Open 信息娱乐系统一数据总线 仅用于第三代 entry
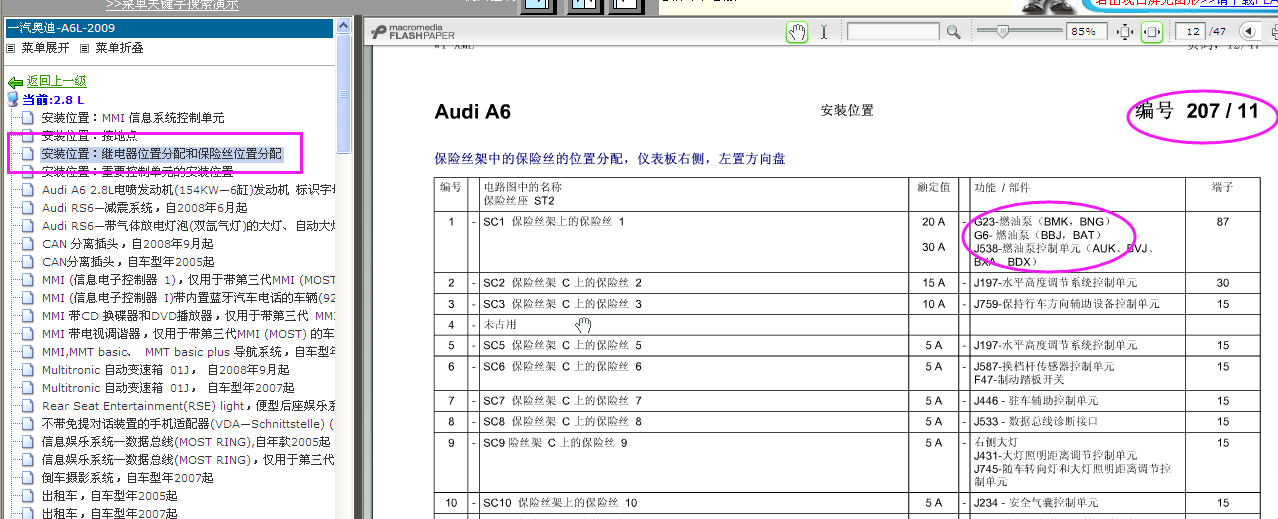The image size is (1278, 519). [188, 460]
